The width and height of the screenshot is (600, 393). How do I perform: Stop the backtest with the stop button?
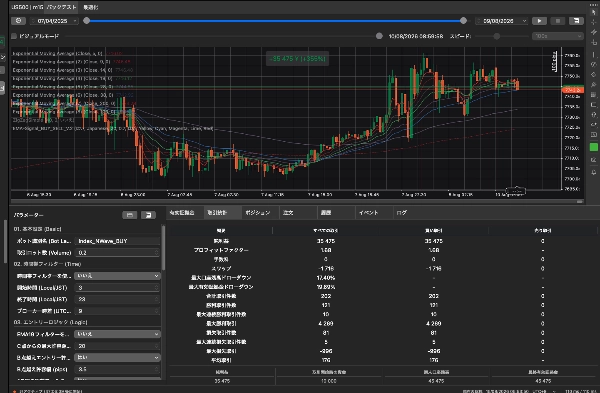tap(558, 21)
